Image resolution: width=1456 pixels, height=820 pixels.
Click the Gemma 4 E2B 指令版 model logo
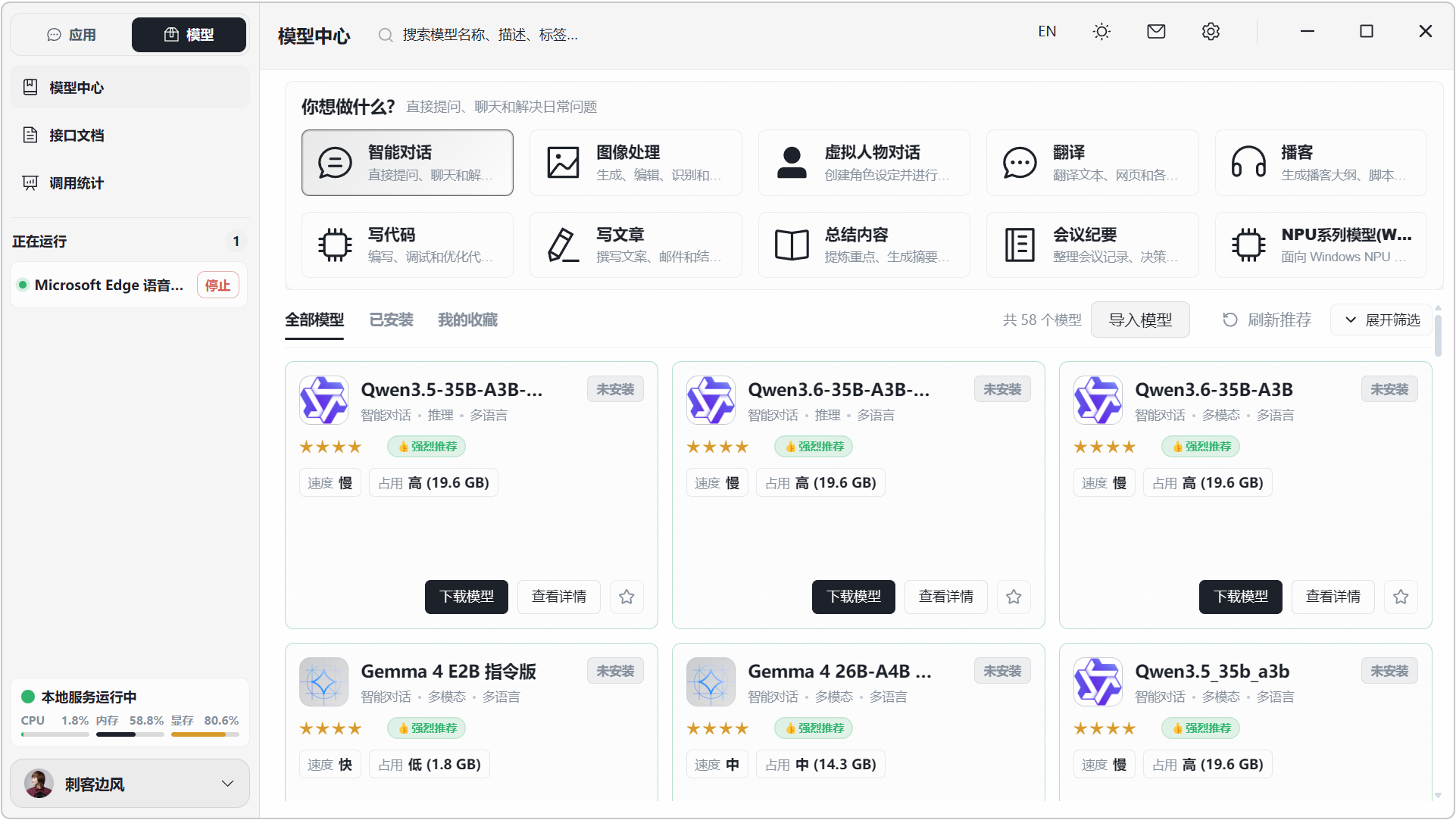323,681
